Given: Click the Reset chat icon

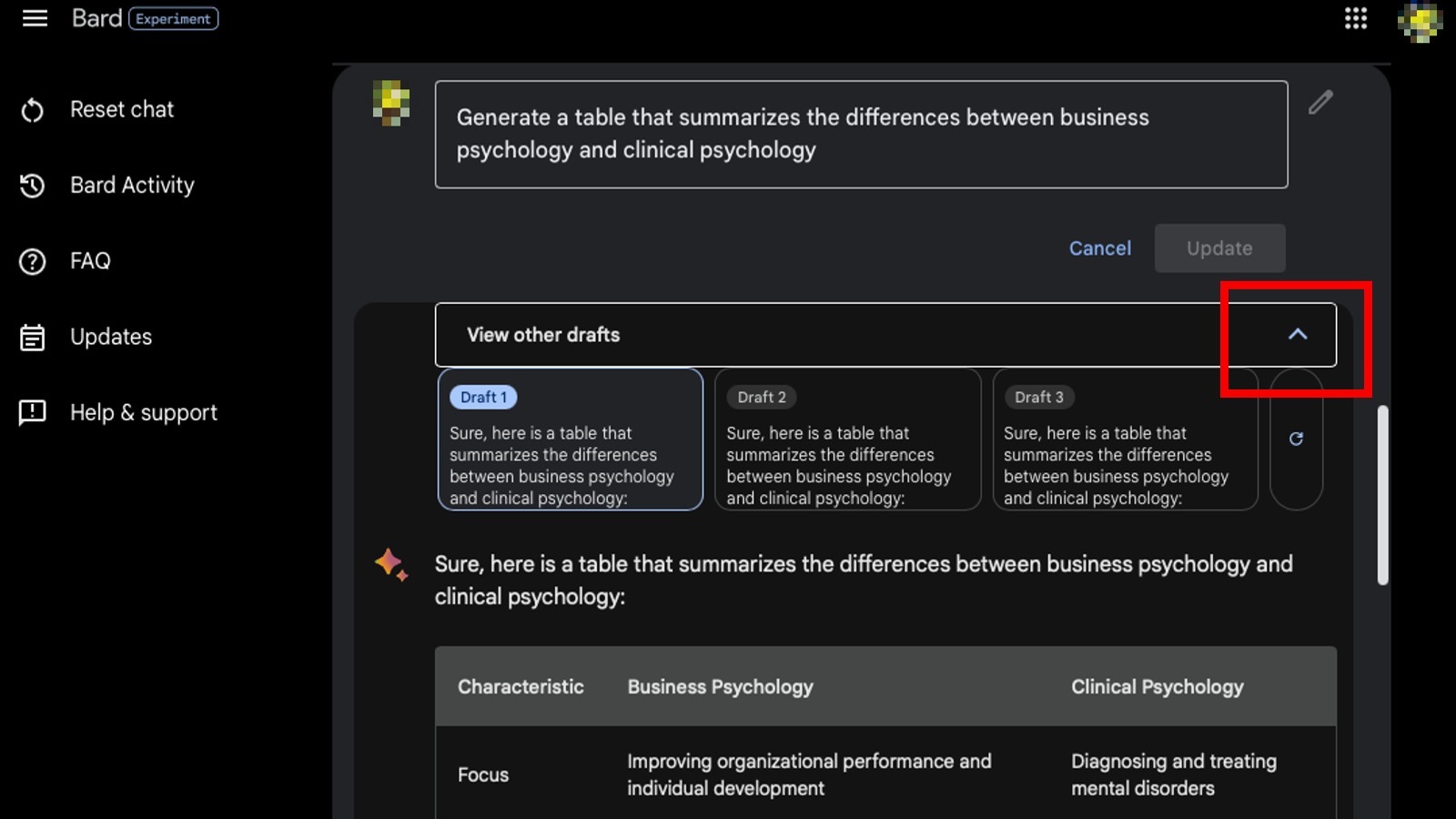Looking at the screenshot, I should coord(33,110).
